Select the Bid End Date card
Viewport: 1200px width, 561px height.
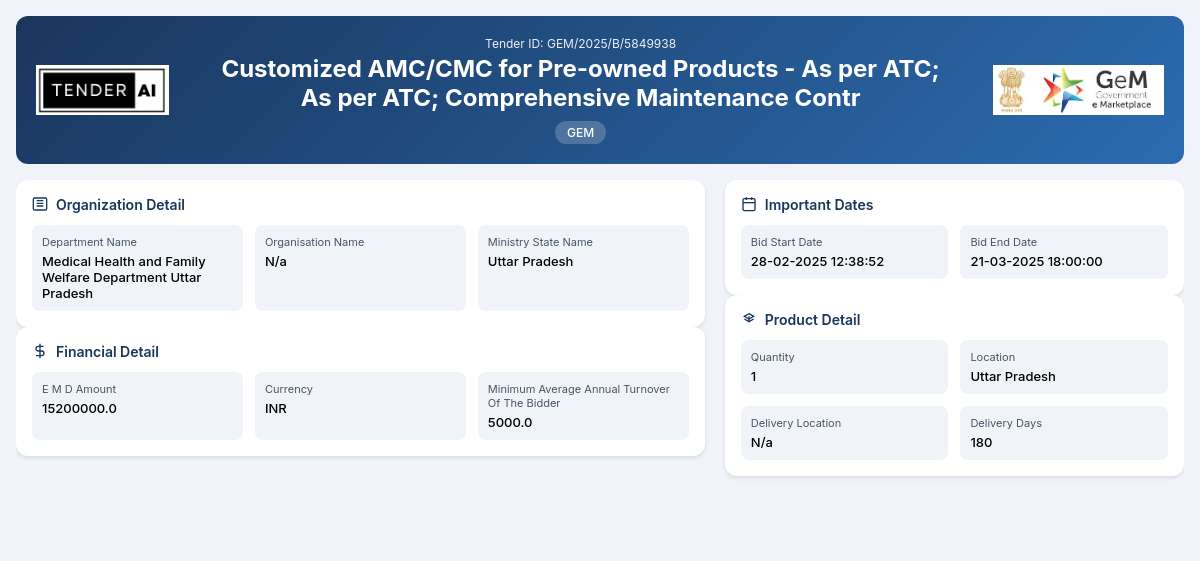(x=1064, y=252)
